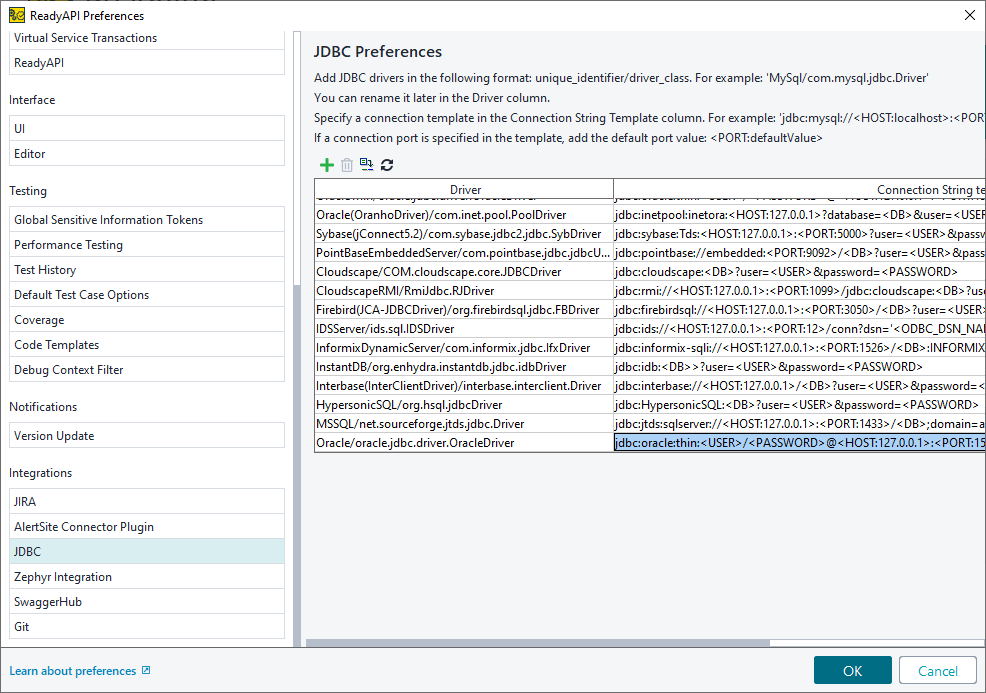Open the Editor preferences page
The image size is (986, 693).
coord(147,153)
